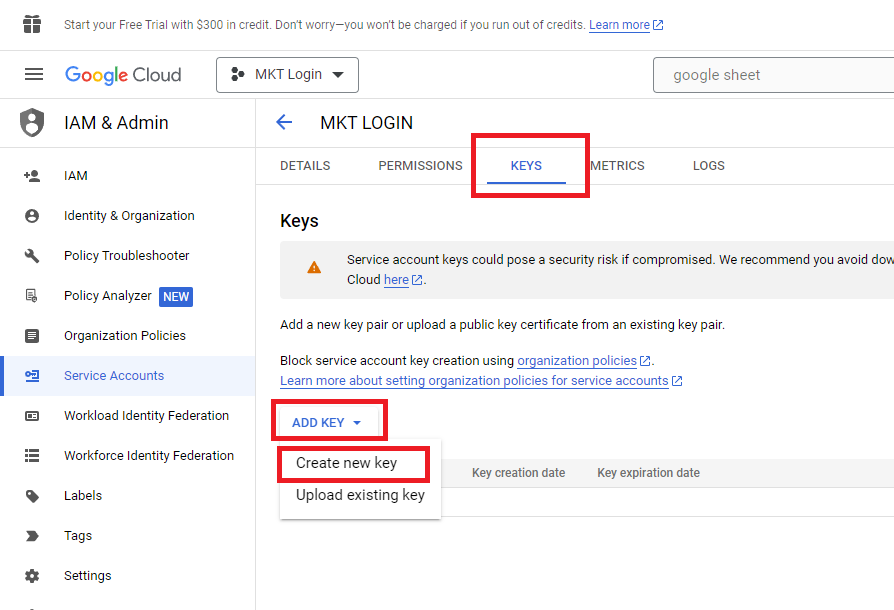Open Organization Policies
This screenshot has height=610, width=894.
pos(125,335)
